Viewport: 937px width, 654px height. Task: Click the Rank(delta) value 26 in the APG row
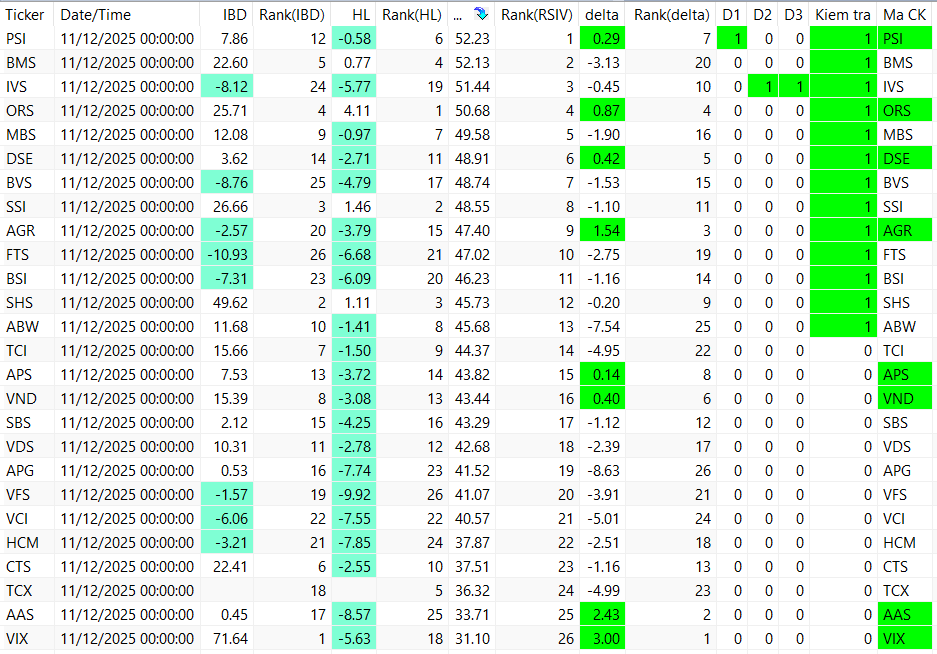703,471
